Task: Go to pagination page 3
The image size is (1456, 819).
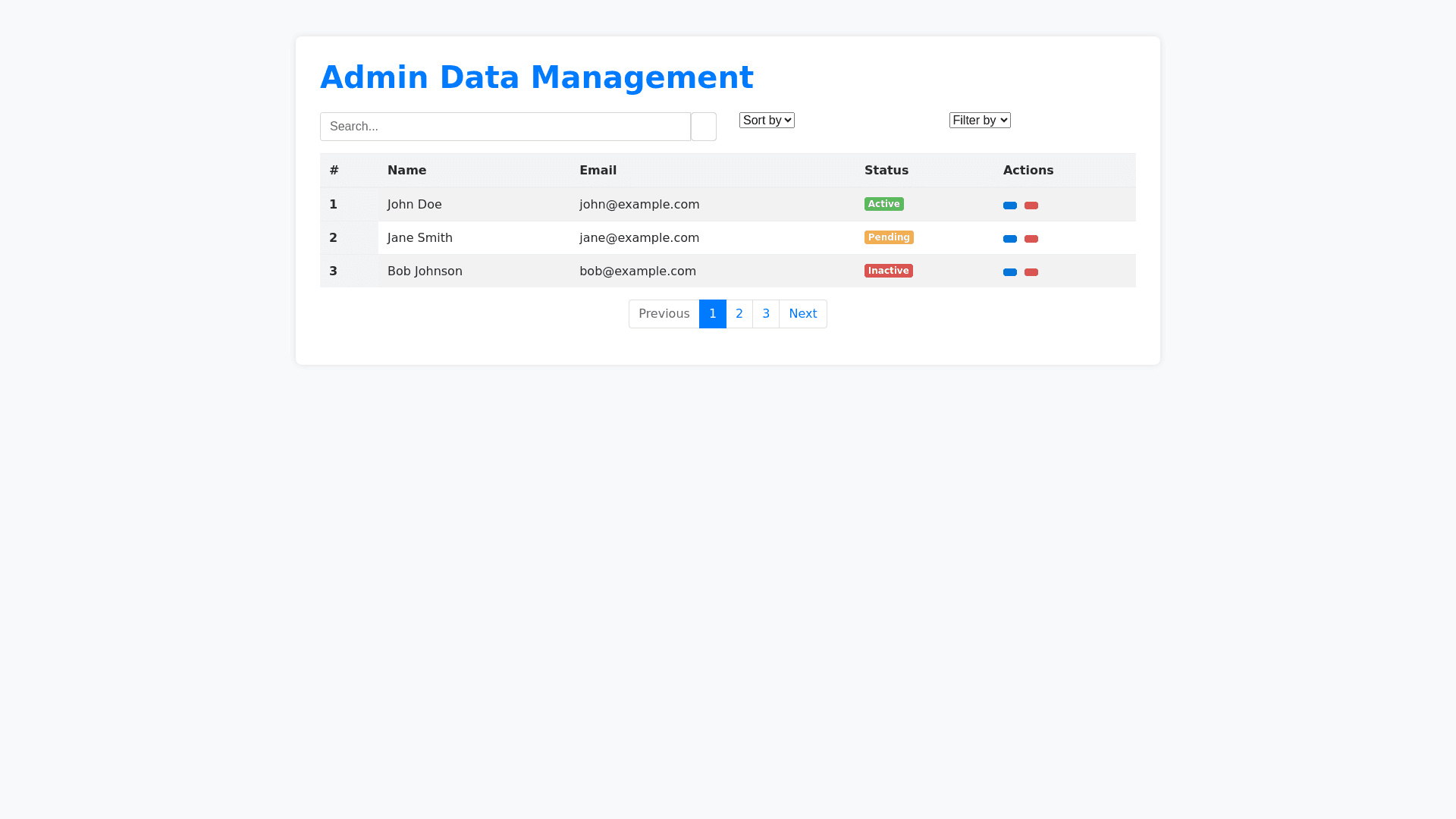Action: (x=765, y=314)
